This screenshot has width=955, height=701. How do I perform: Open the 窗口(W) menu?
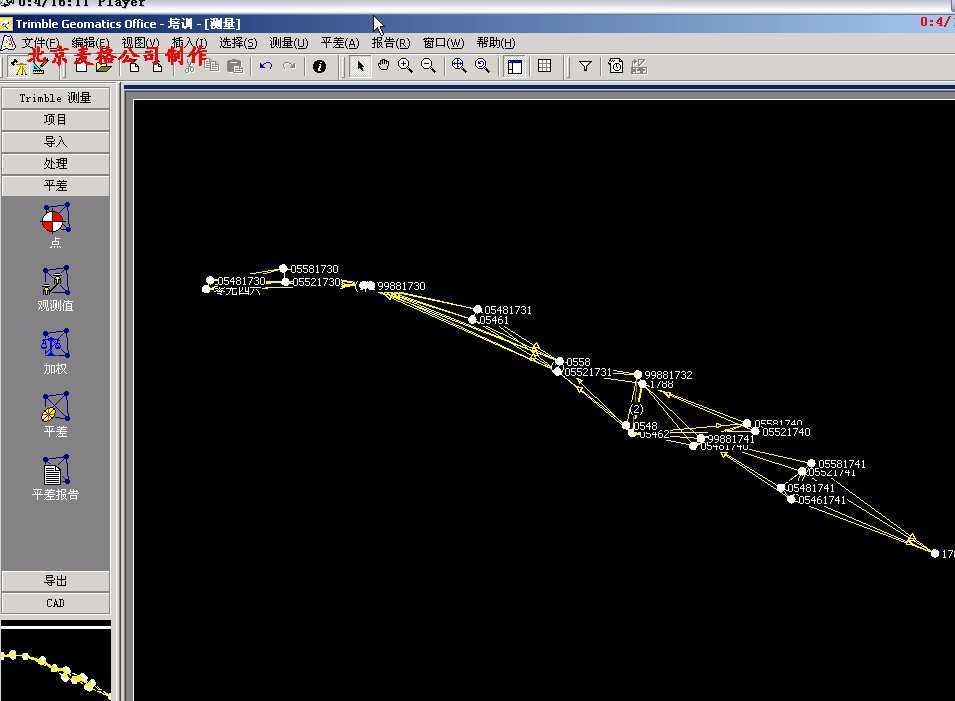coord(443,43)
